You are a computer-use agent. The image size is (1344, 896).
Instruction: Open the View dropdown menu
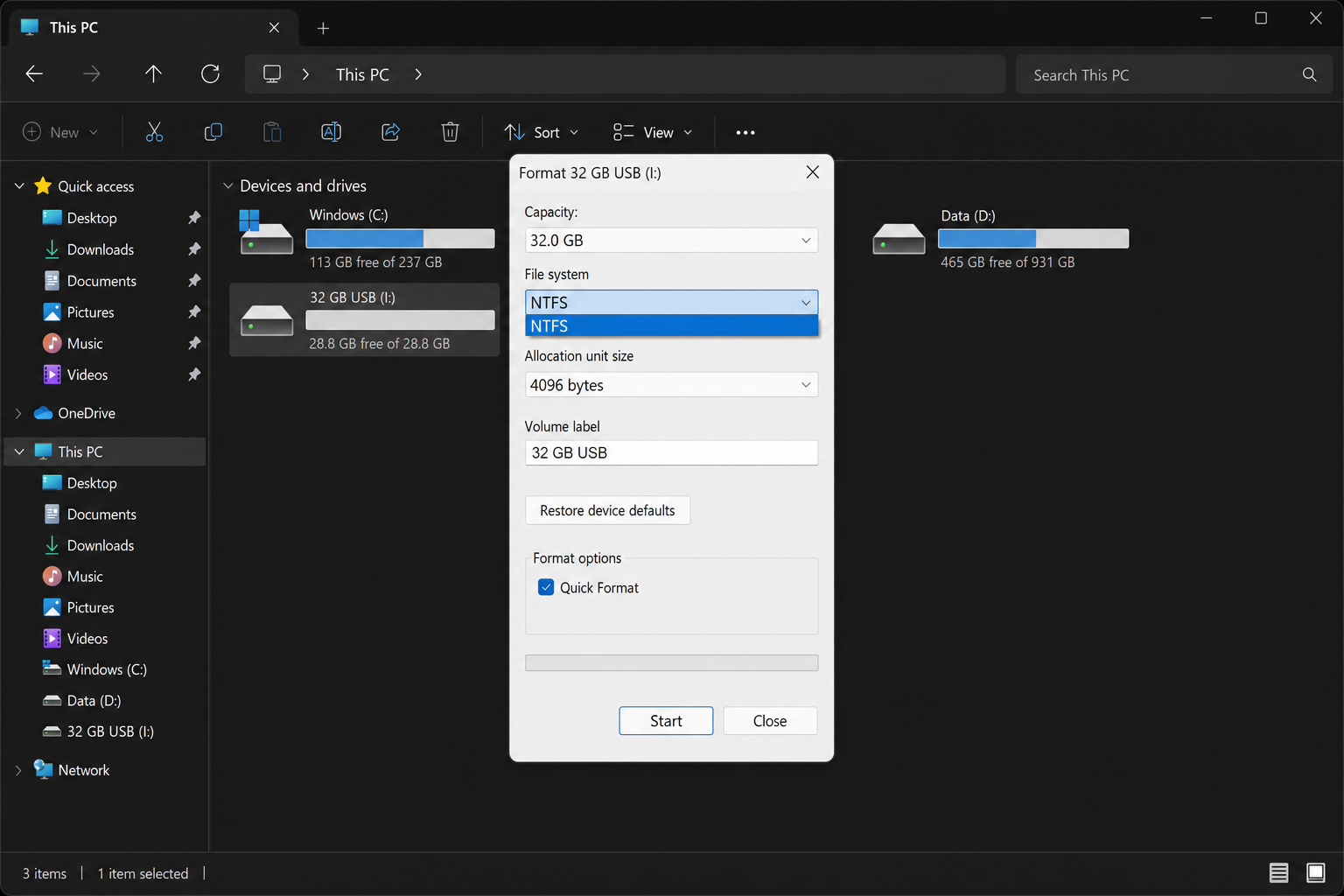653,132
